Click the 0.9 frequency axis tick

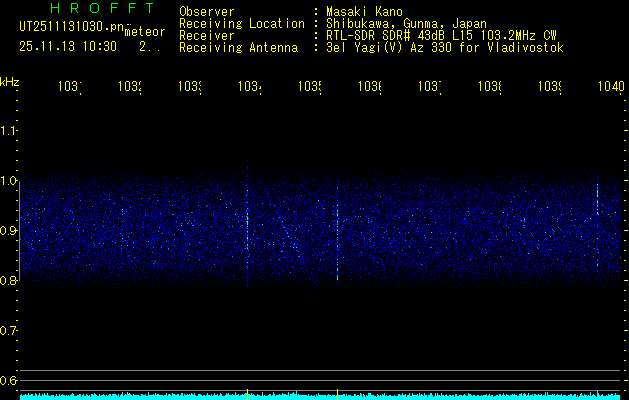point(9,231)
